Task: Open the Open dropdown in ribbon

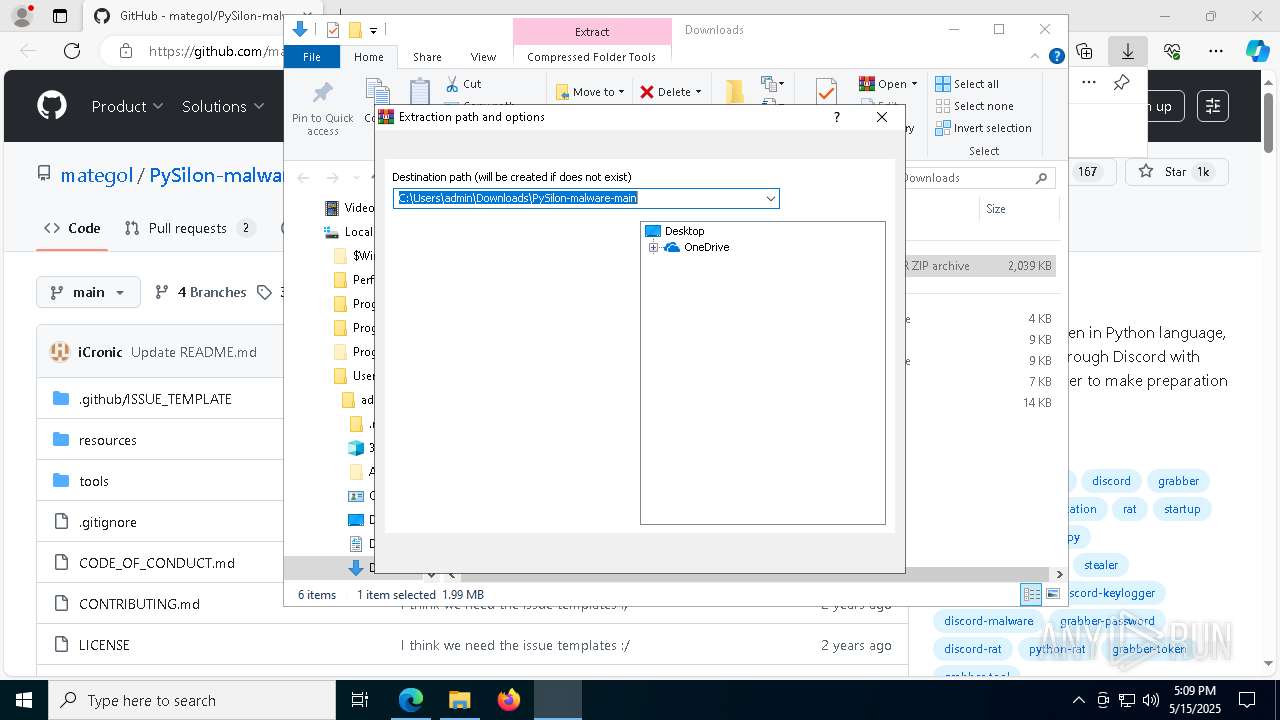Action: 888,84
